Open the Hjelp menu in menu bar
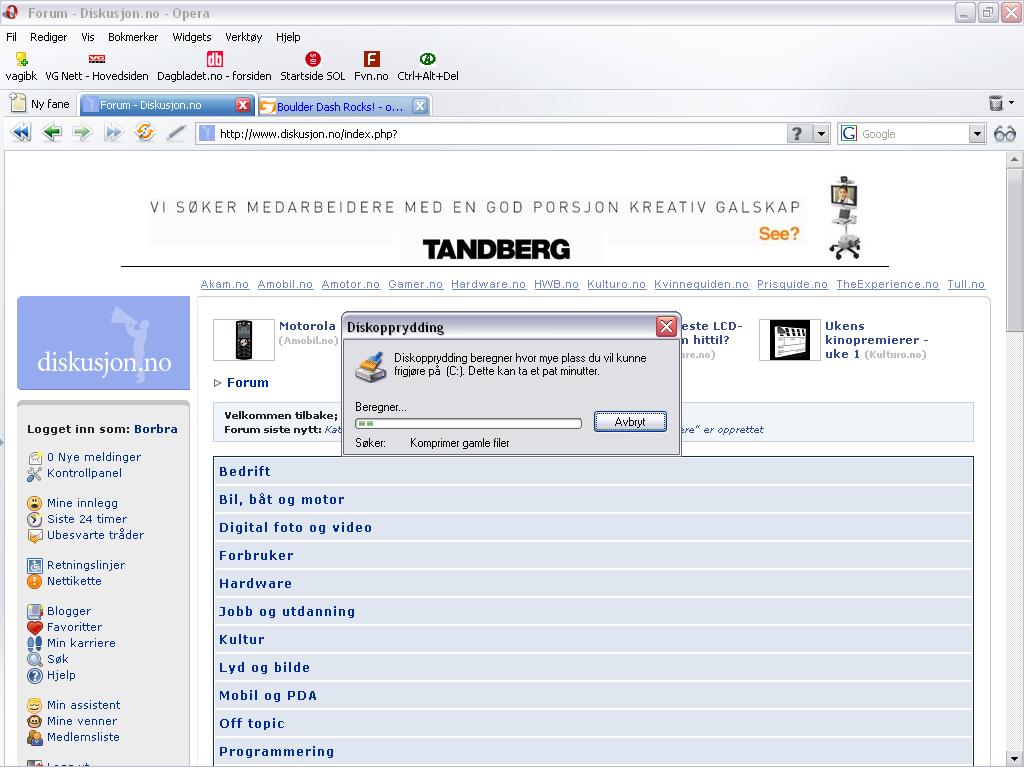The height and width of the screenshot is (768, 1024). 288,37
